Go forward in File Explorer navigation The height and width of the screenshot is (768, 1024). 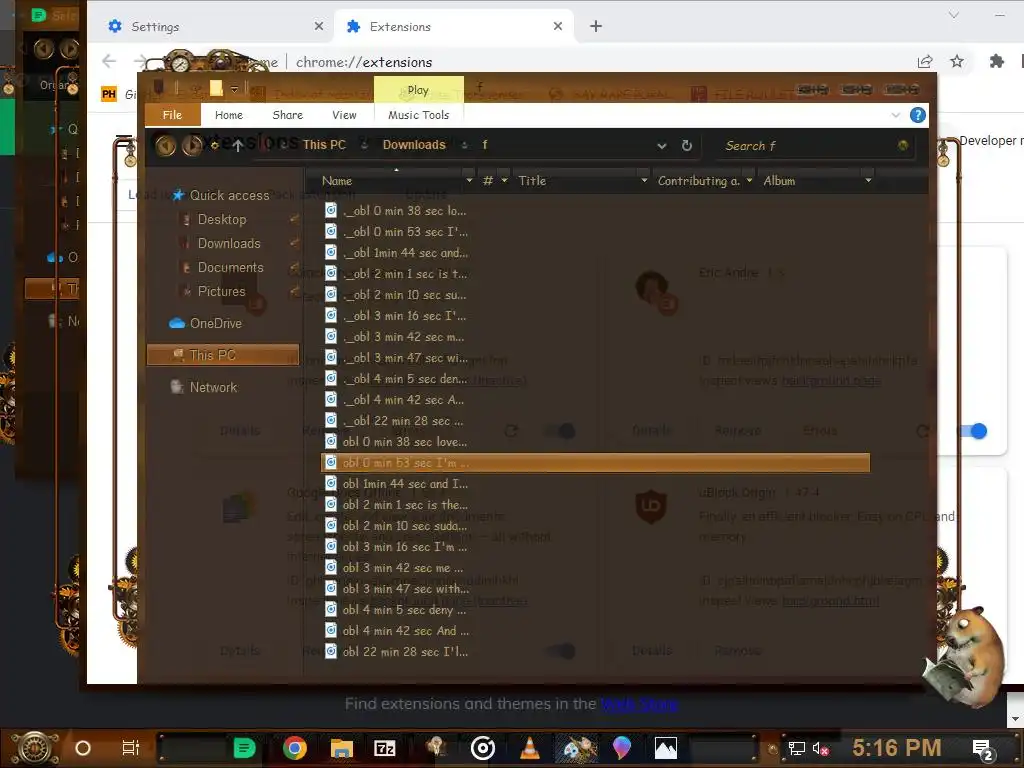[x=191, y=145]
